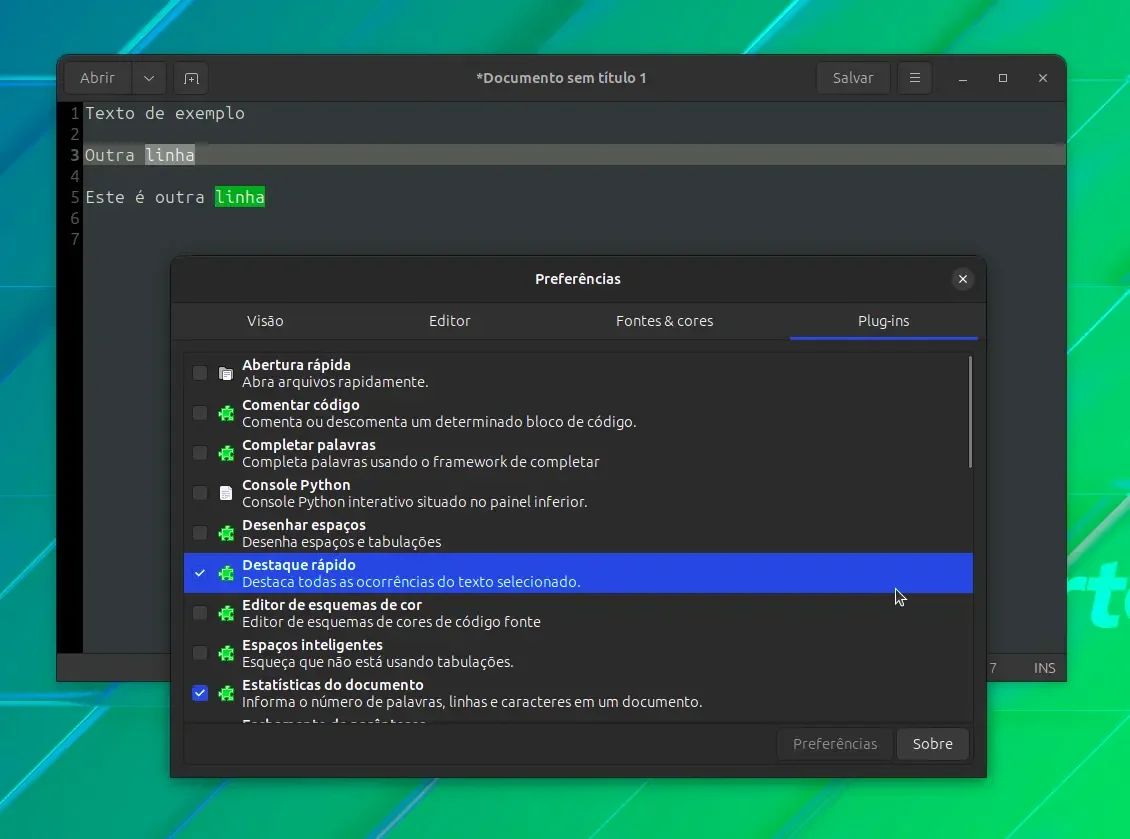
Task: Select the 'Completar palavras' plugin name
Action: pyautogui.click(x=308, y=445)
